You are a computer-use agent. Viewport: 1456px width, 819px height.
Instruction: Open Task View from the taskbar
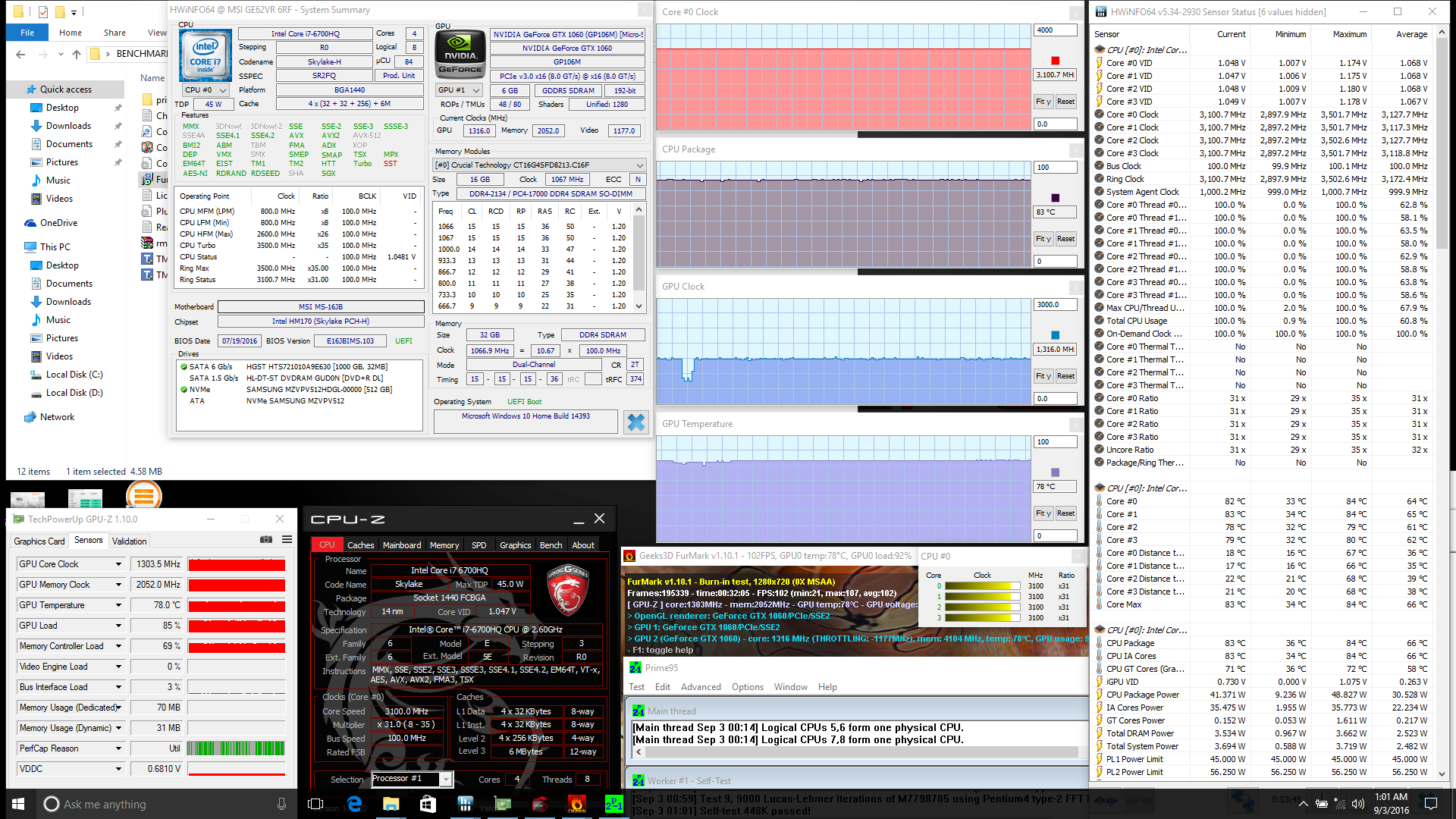(315, 804)
